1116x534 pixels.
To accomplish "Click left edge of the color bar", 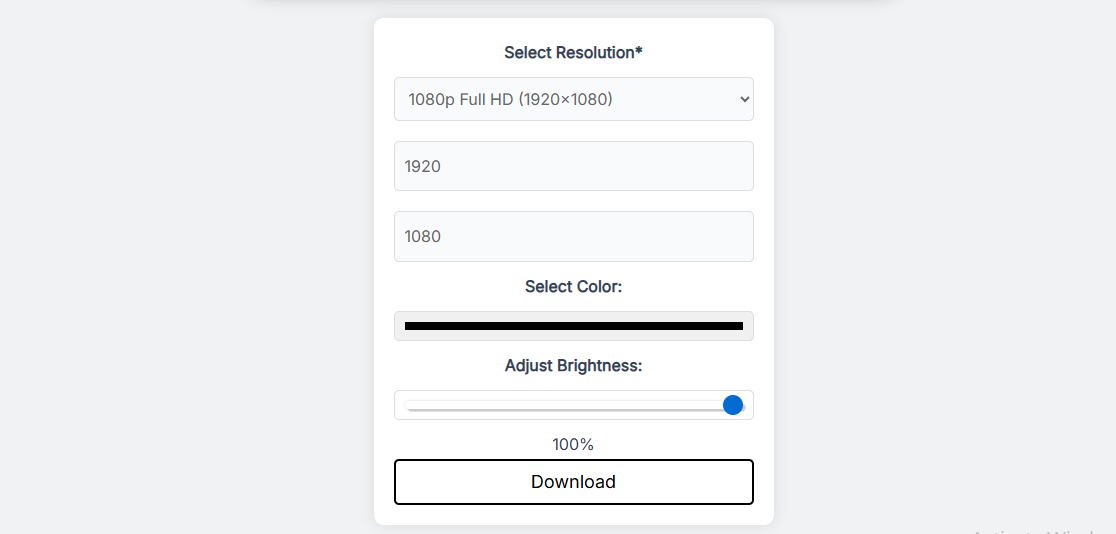I will pos(408,326).
